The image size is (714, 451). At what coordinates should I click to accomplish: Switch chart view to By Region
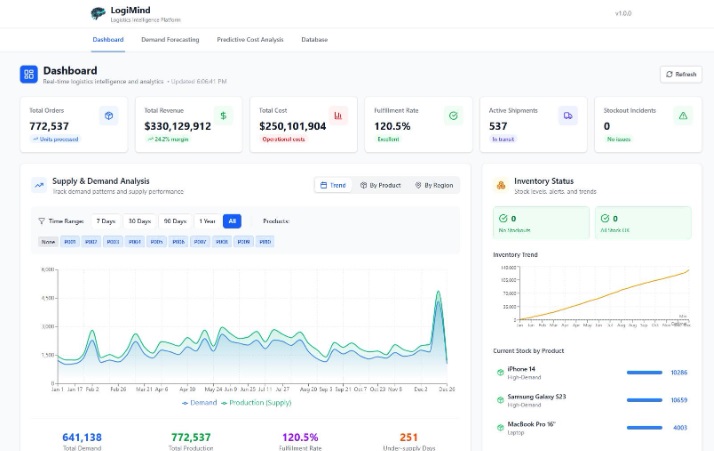[x=434, y=185]
